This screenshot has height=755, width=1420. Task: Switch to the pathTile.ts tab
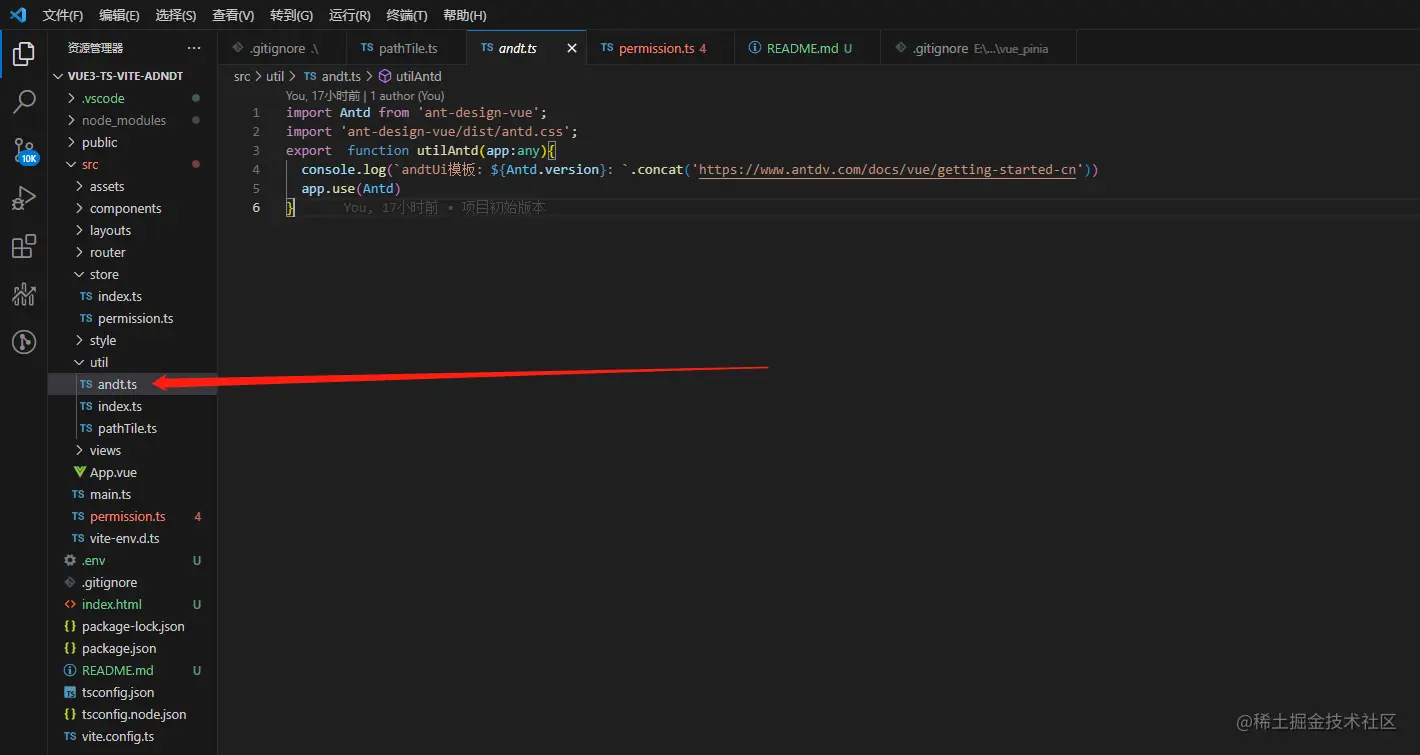407,48
